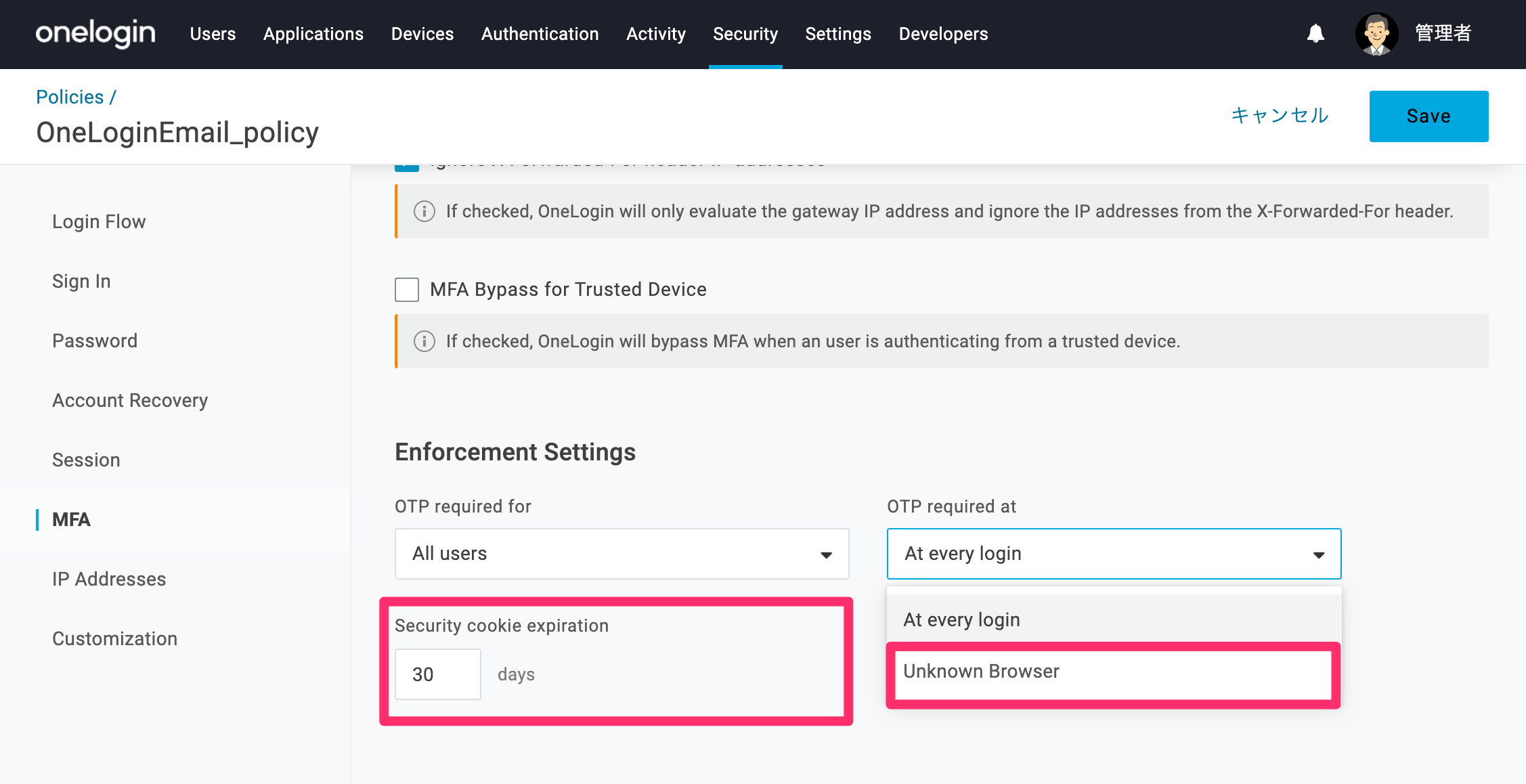Viewport: 1526px width, 784px height.
Task: Open the Devices menu
Action: click(422, 34)
